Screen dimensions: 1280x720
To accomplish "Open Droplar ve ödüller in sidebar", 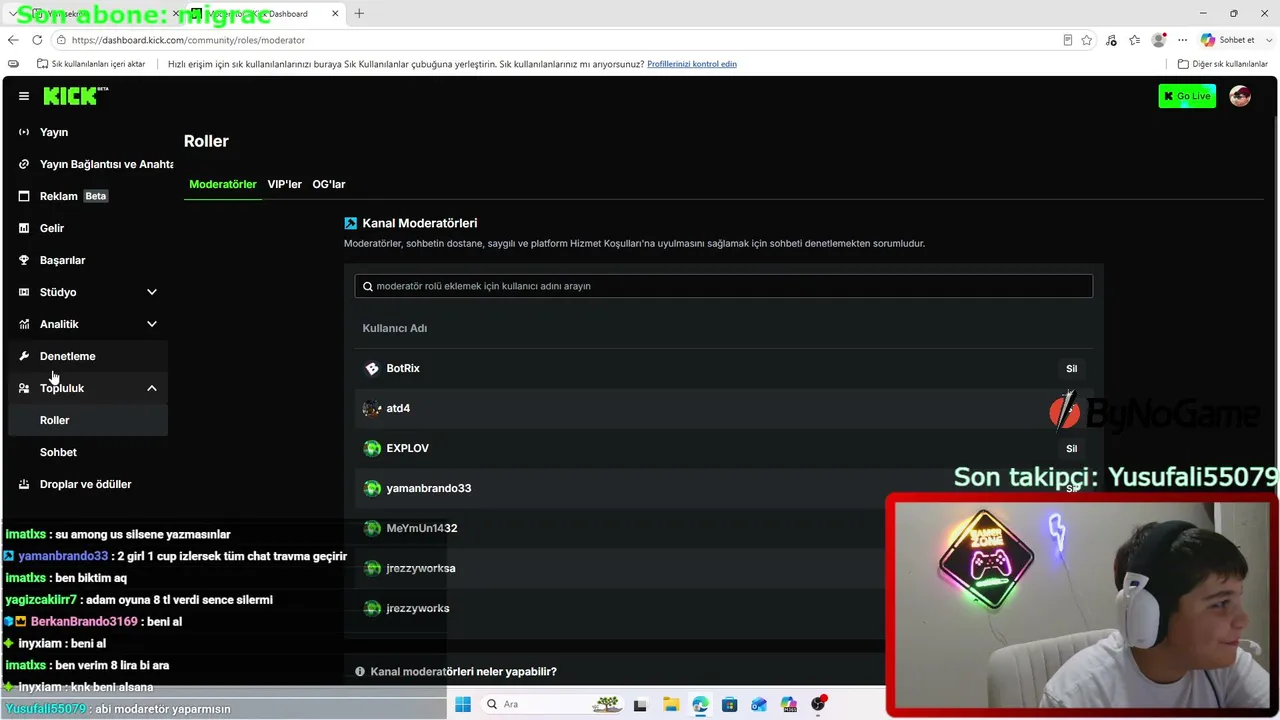I will [x=88, y=484].
